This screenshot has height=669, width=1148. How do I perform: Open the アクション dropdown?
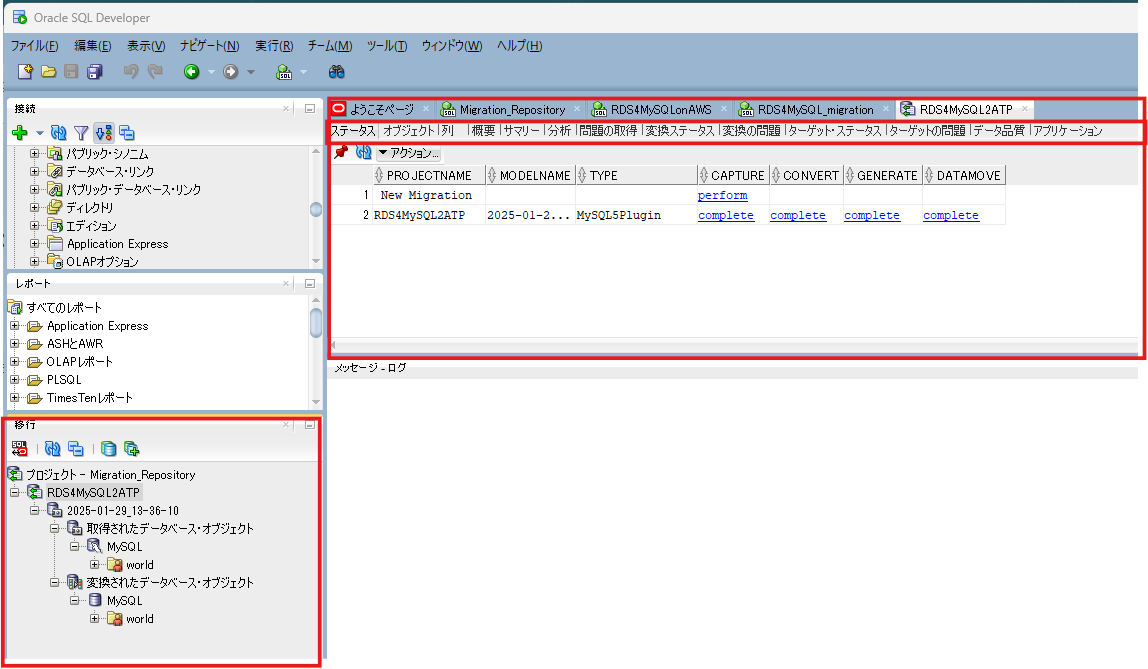tap(409, 152)
